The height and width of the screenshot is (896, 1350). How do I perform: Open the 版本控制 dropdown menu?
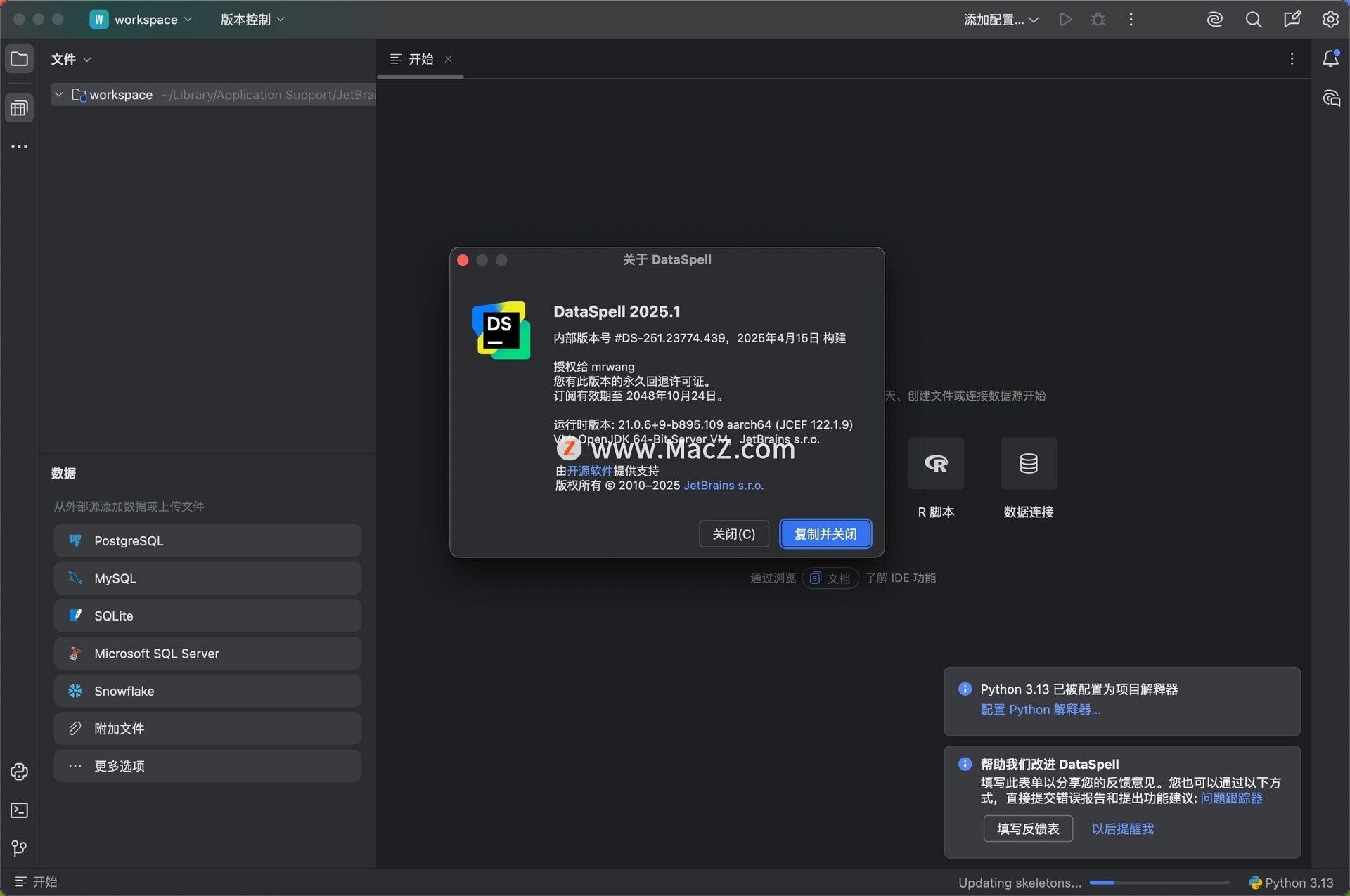(252, 20)
